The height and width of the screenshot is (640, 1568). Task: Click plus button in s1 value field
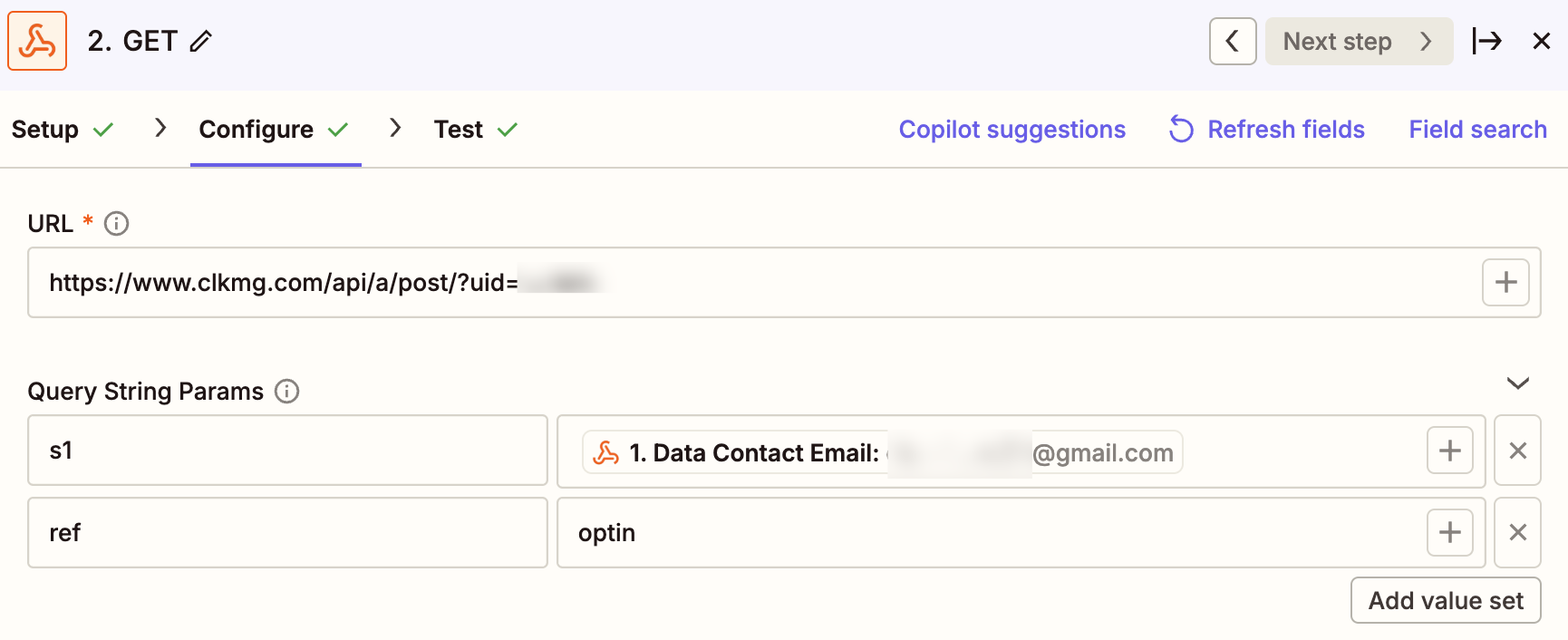[1449, 451]
